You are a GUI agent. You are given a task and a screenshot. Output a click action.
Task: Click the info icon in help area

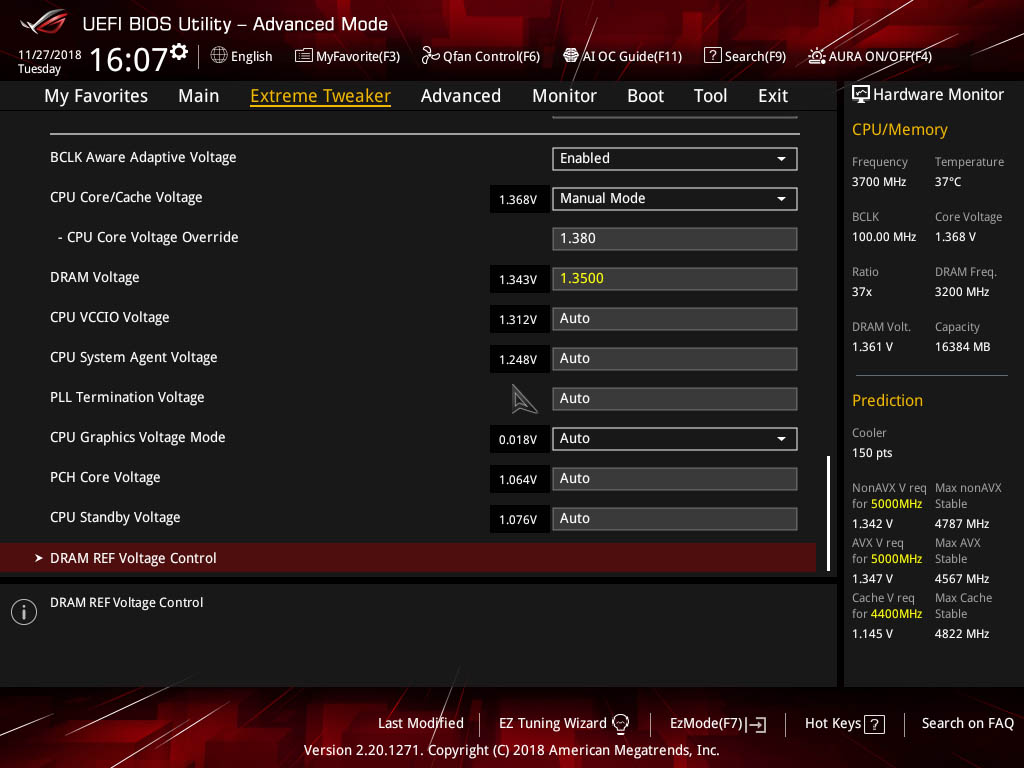click(24, 612)
